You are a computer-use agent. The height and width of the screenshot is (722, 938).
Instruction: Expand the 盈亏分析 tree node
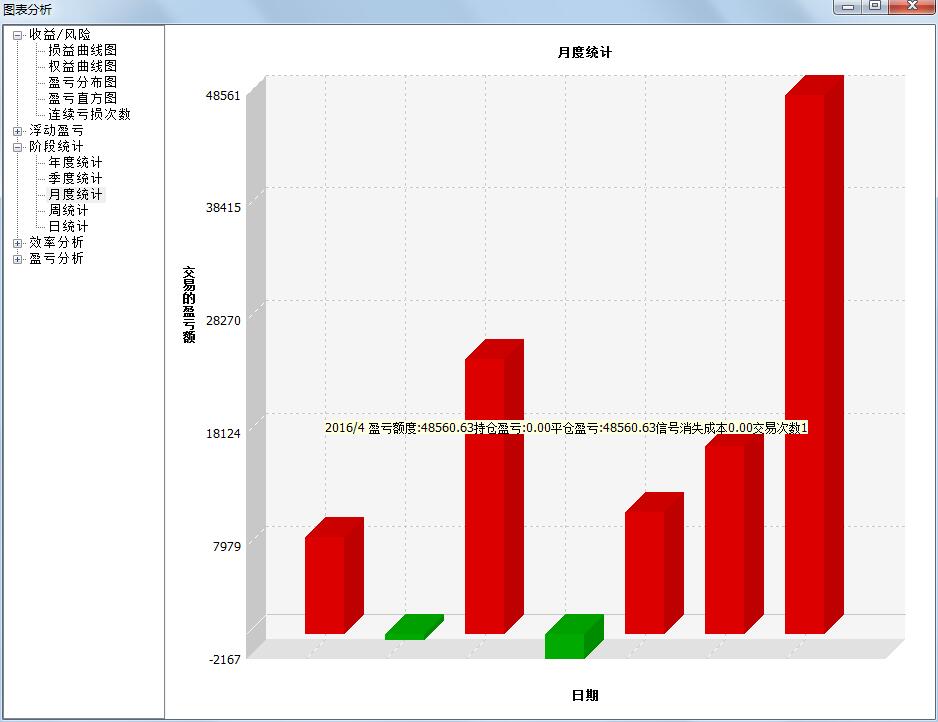[x=17, y=260]
